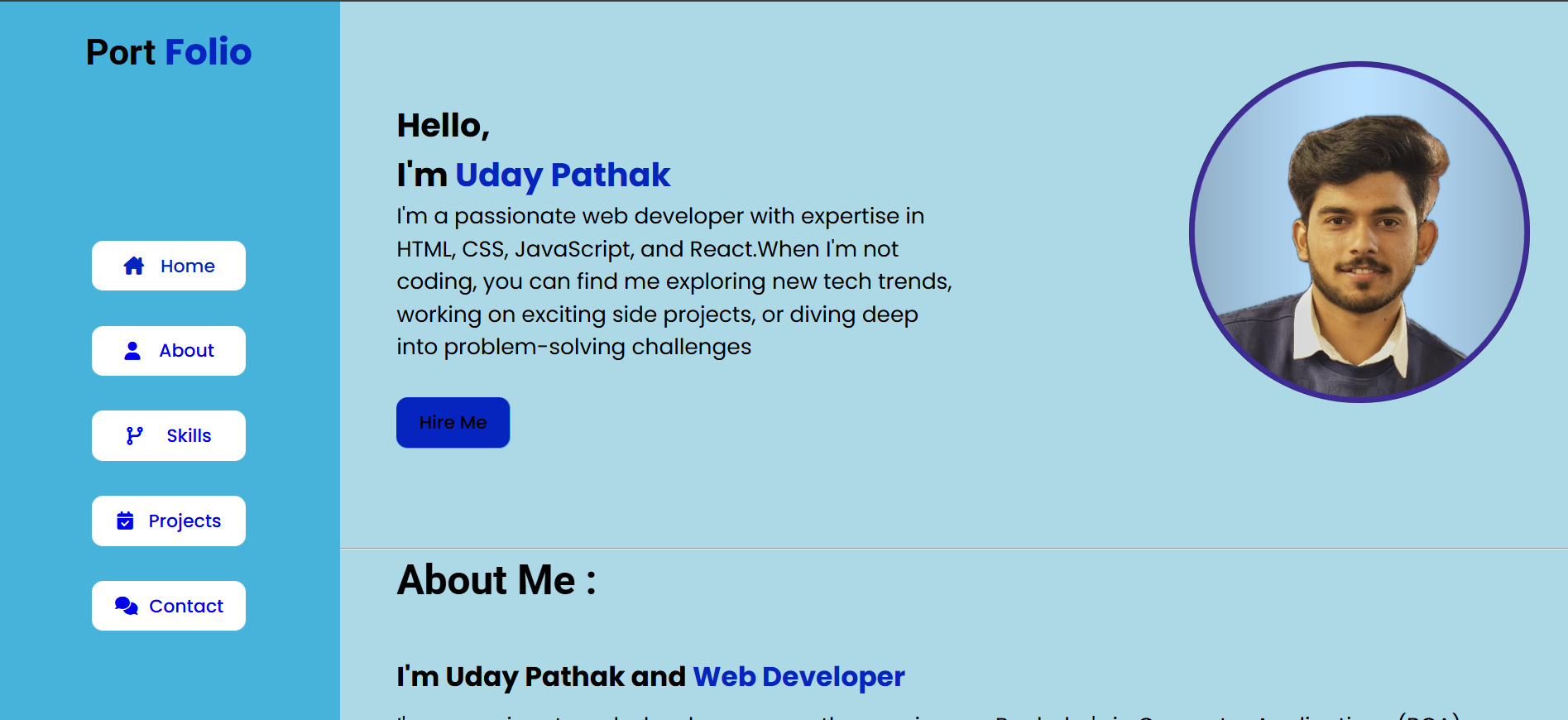Click the person icon beside About
The height and width of the screenshot is (720, 1568).
click(x=132, y=351)
